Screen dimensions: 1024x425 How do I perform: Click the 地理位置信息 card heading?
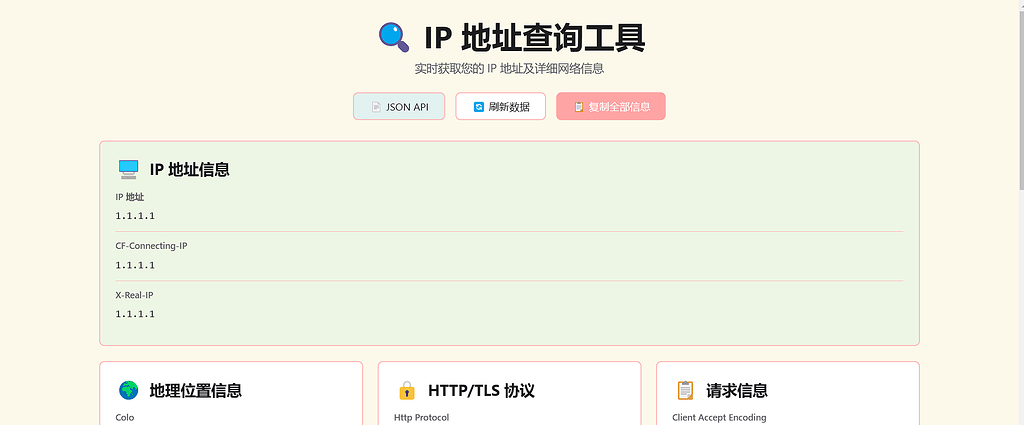[196, 390]
